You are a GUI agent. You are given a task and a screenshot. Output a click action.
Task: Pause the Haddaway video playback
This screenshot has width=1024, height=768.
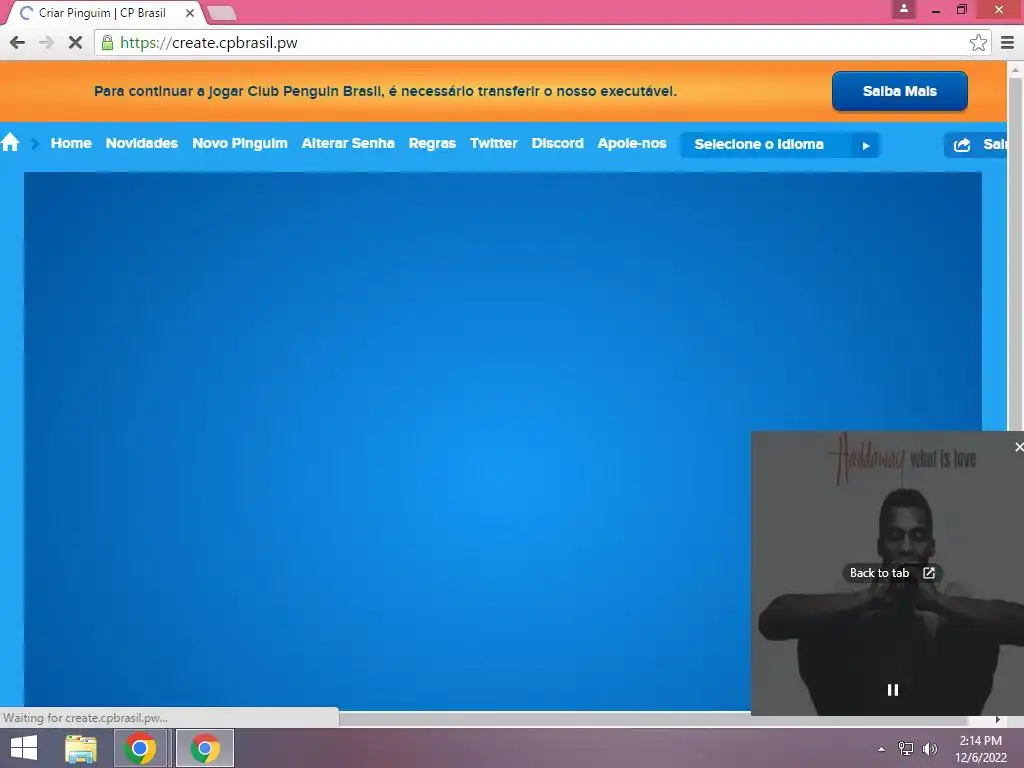click(893, 690)
